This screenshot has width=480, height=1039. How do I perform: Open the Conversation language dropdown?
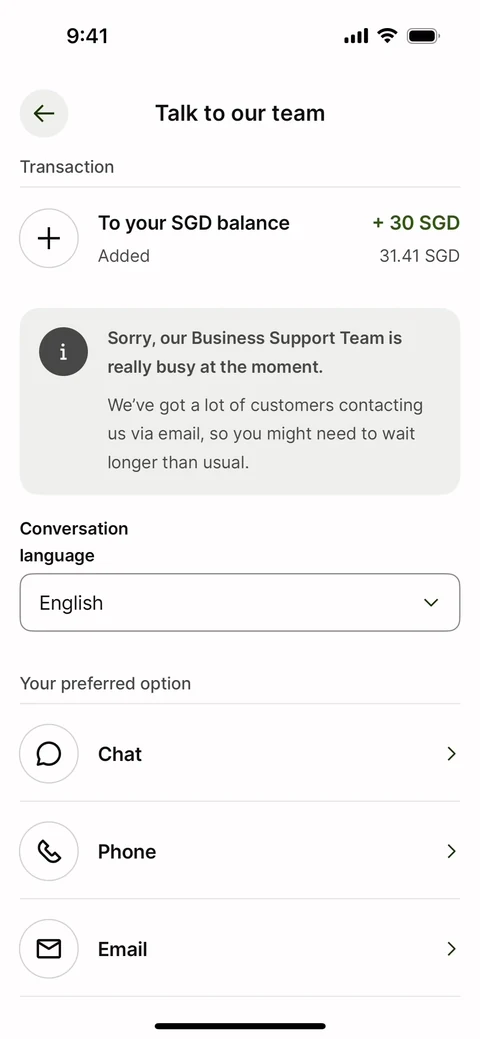[x=240, y=602]
